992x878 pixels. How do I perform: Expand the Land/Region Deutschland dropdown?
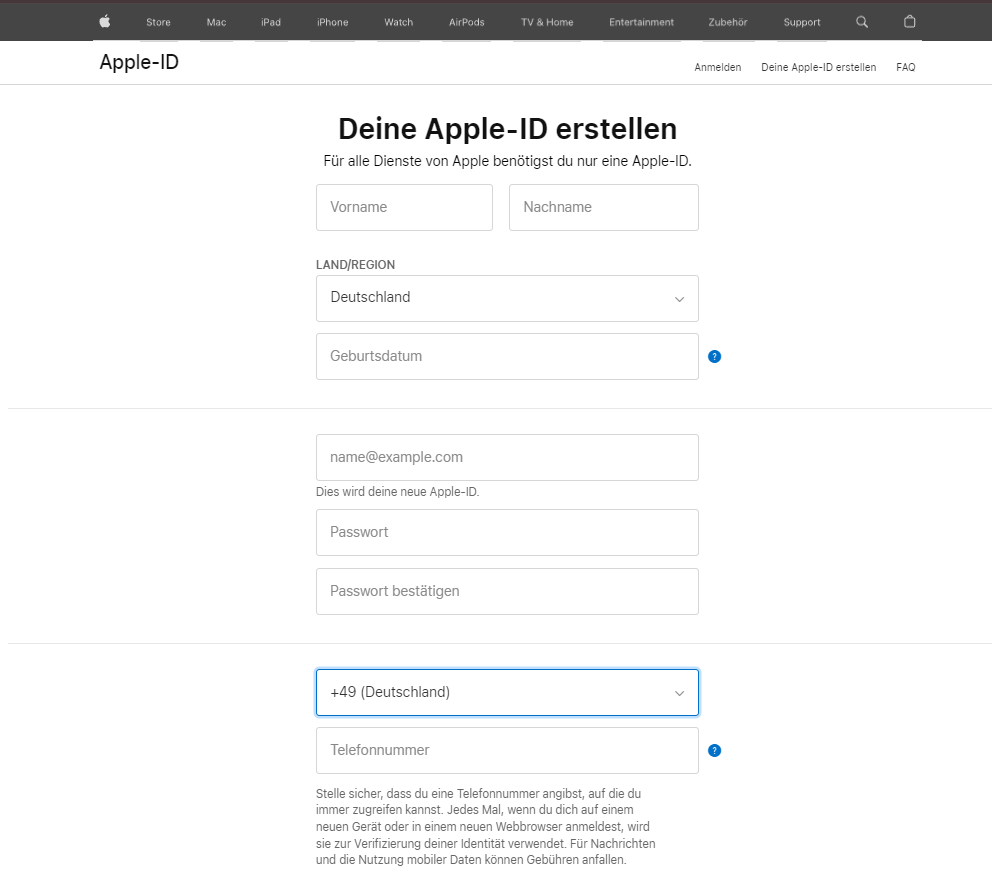pos(507,298)
